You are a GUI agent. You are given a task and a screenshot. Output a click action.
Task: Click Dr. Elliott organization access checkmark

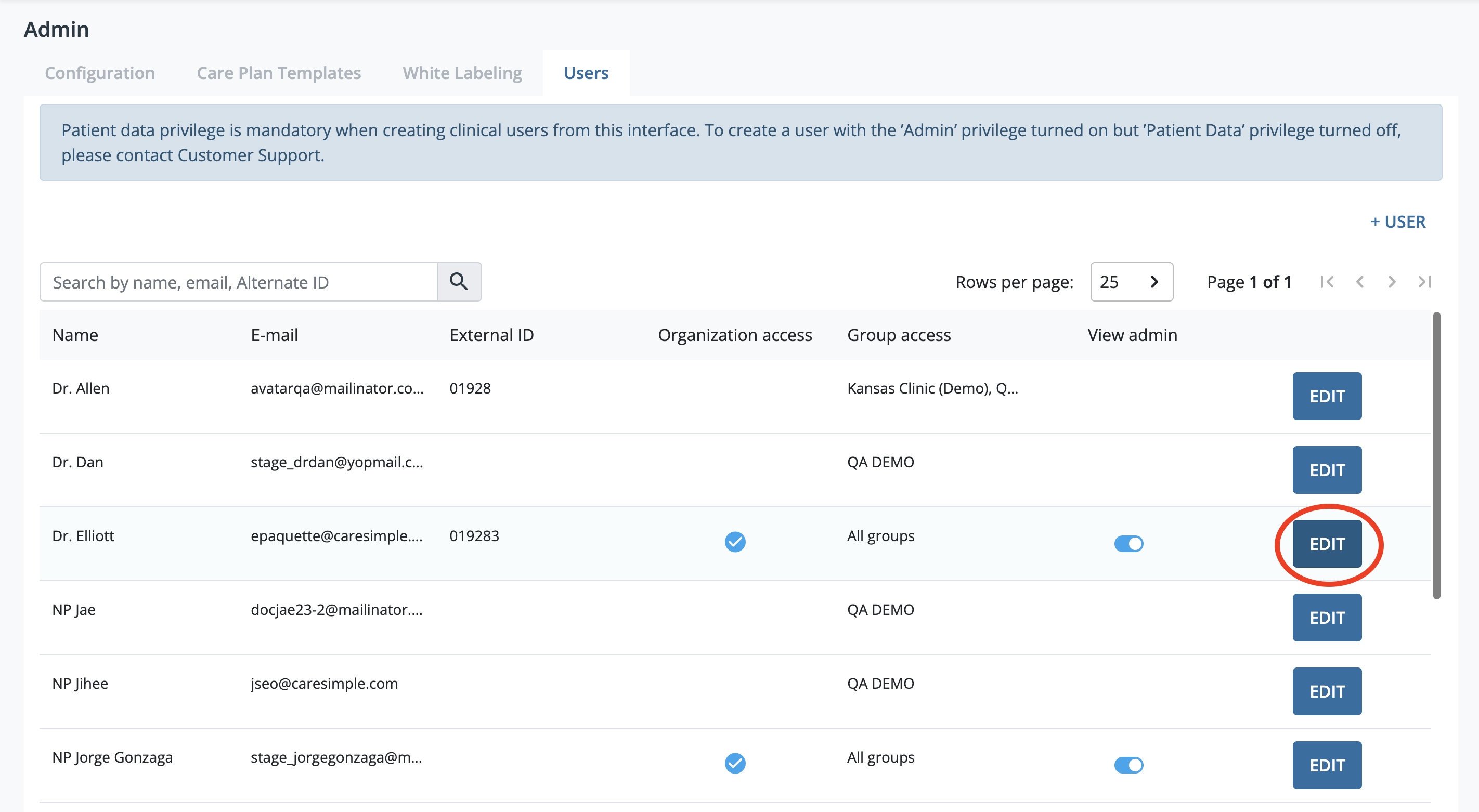pos(734,541)
